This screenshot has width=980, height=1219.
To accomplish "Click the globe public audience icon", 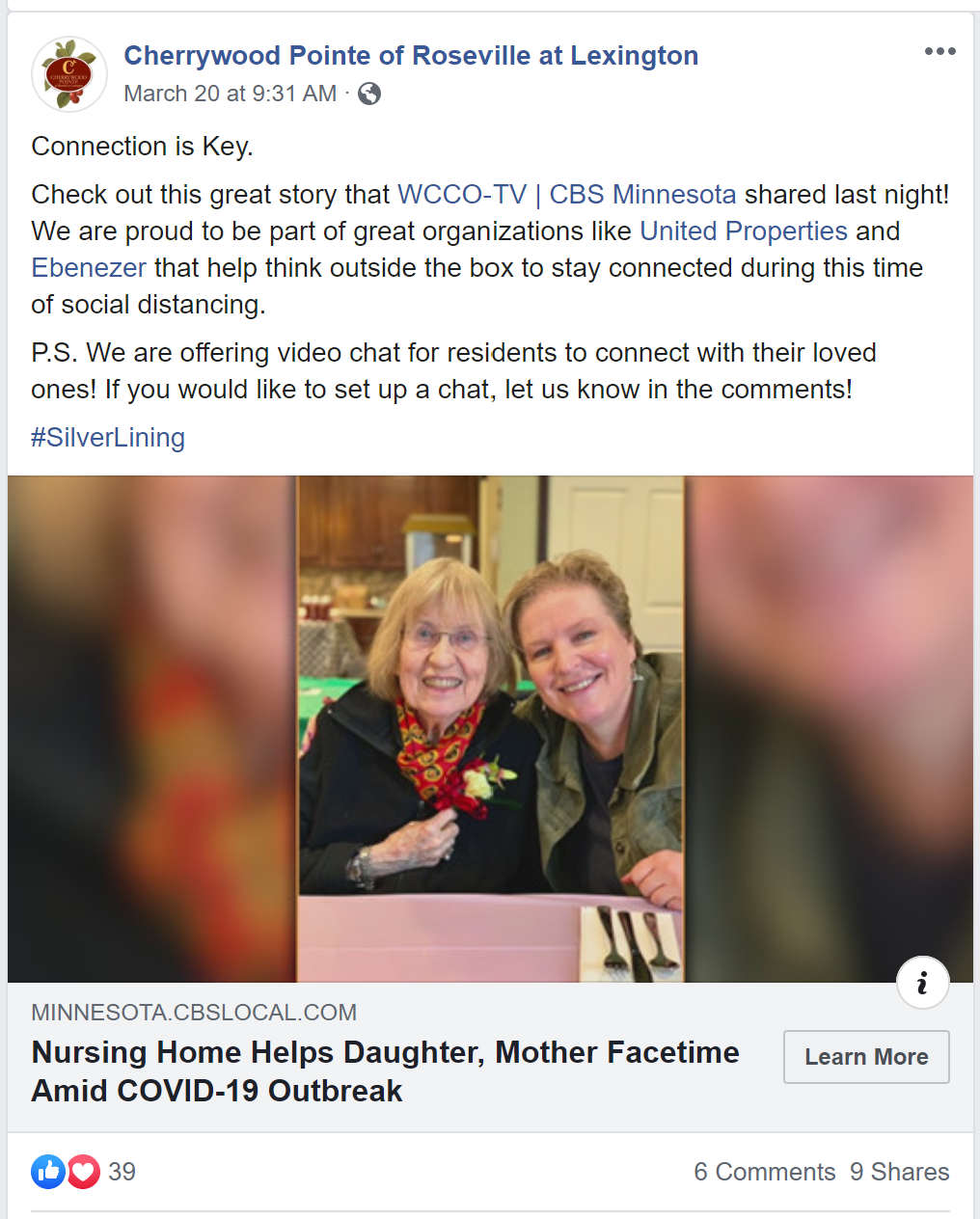I will point(369,94).
